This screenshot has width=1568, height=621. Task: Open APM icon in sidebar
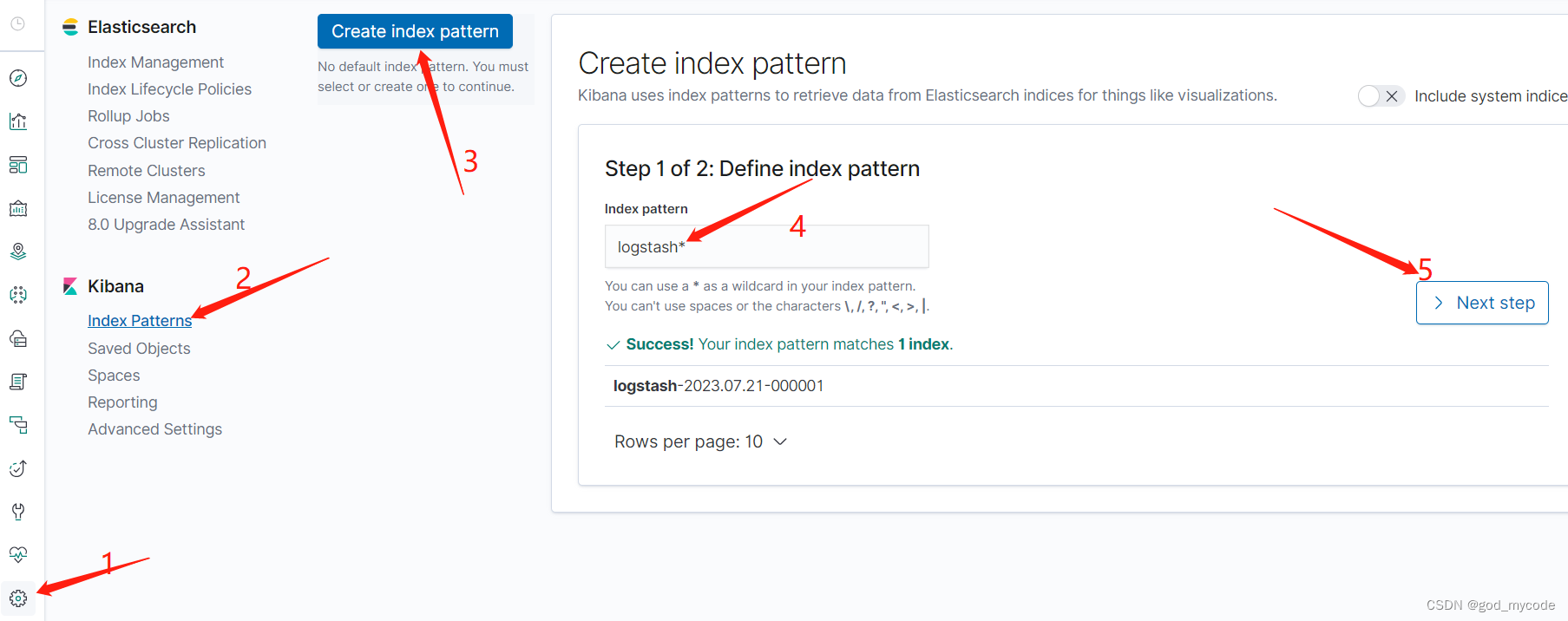pos(18,425)
